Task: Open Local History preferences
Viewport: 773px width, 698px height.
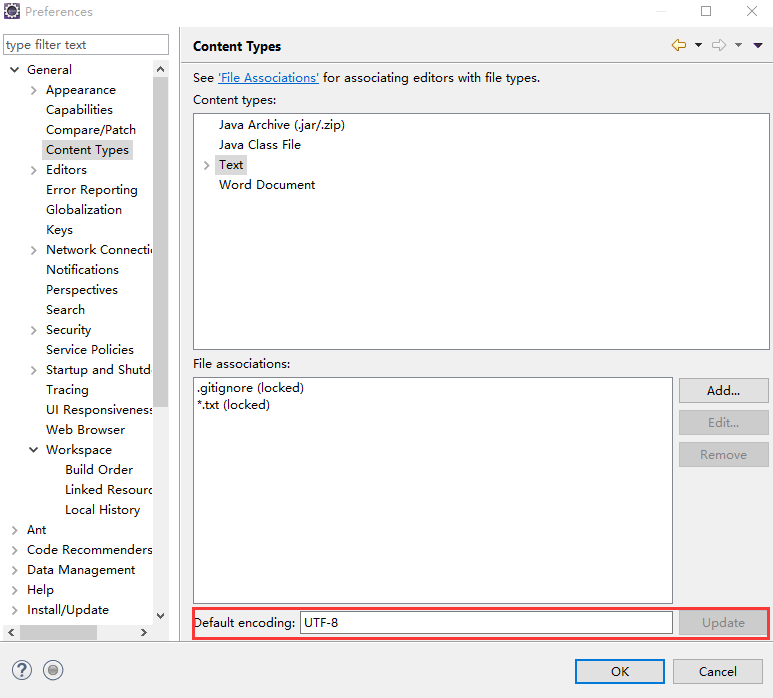Action: (103, 510)
